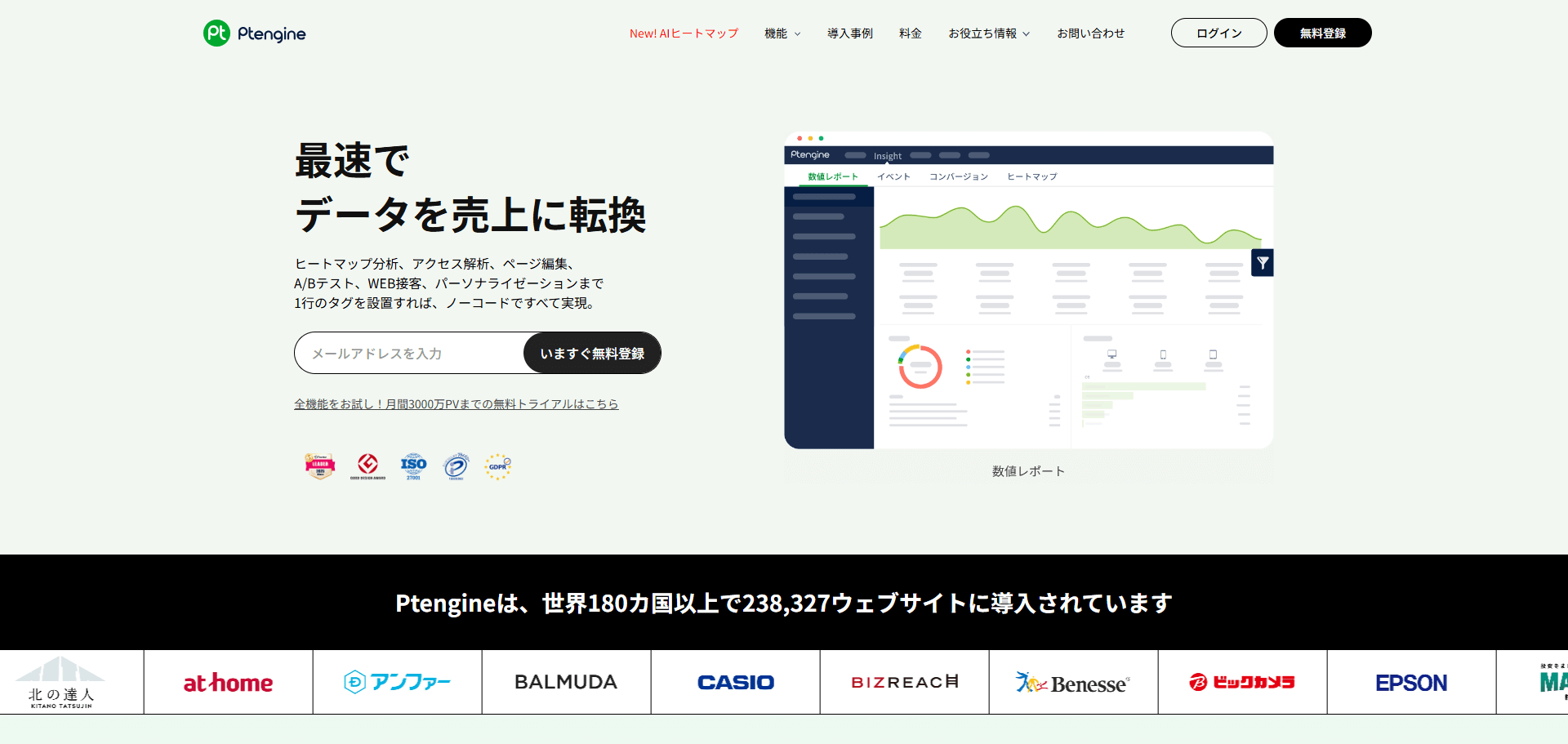Click the green traffic-light dot in the mockup
Screen dimensions: 1568x744
click(822, 139)
